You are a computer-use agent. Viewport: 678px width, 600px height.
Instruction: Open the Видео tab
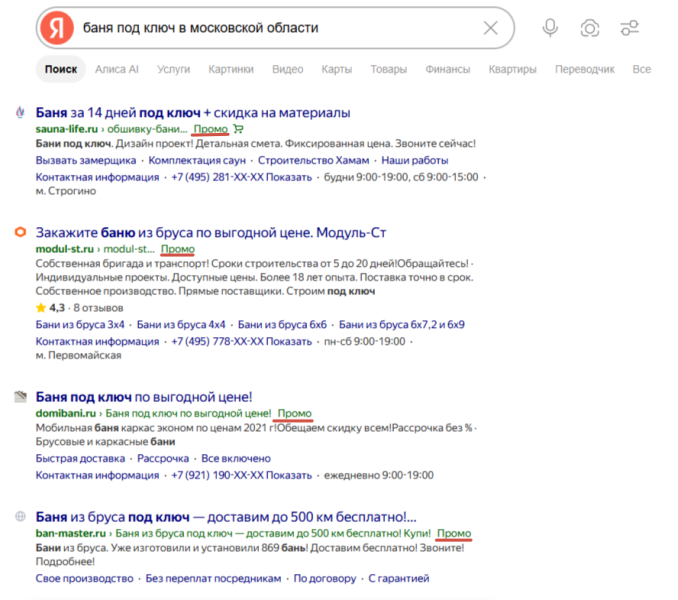(x=288, y=69)
